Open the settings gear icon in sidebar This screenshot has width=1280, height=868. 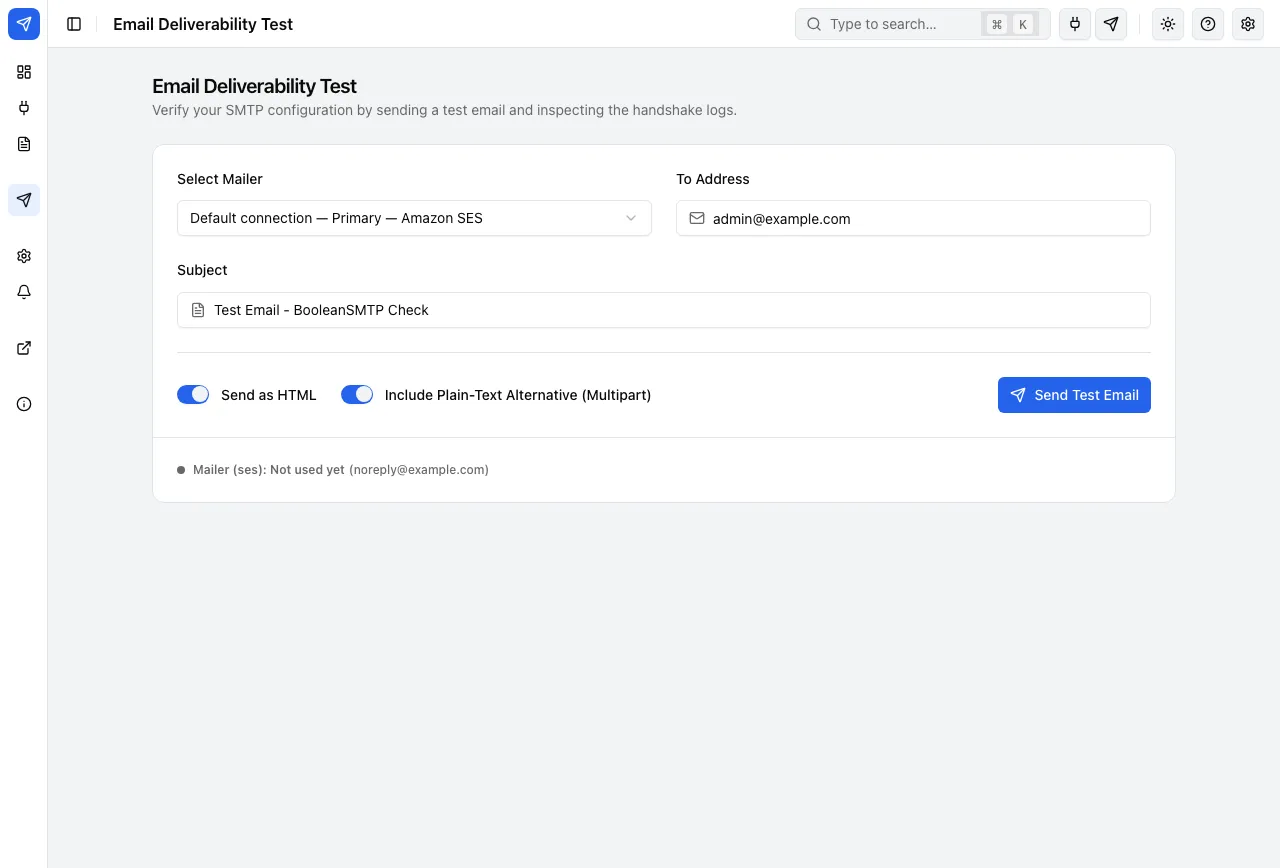coord(24,256)
